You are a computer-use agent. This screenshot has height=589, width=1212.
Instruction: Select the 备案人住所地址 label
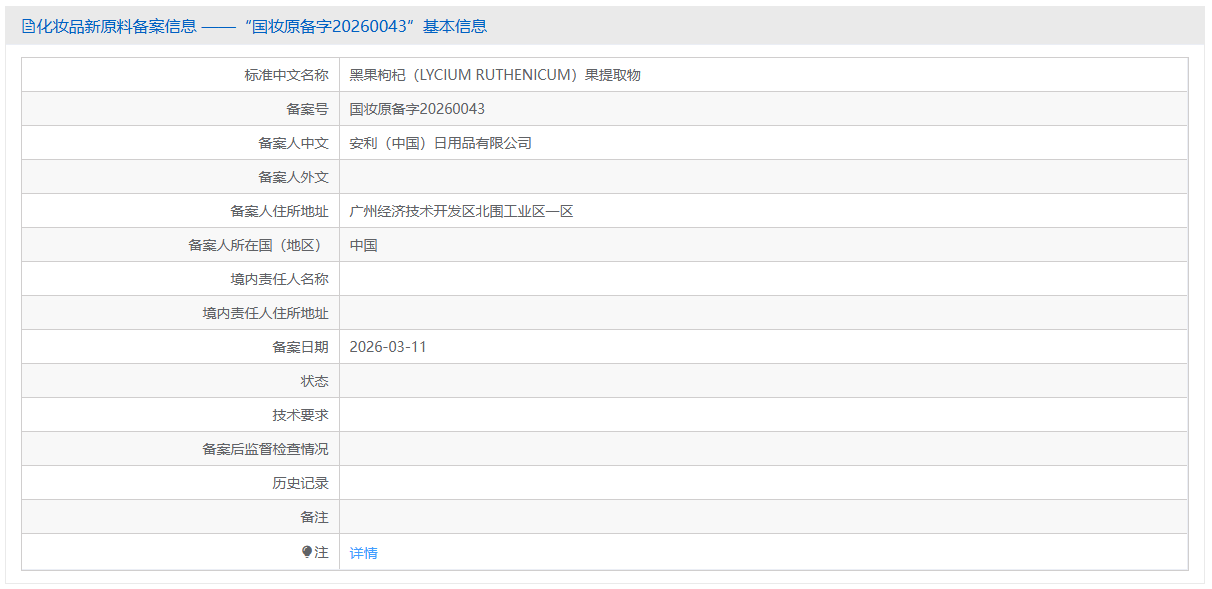coord(279,211)
